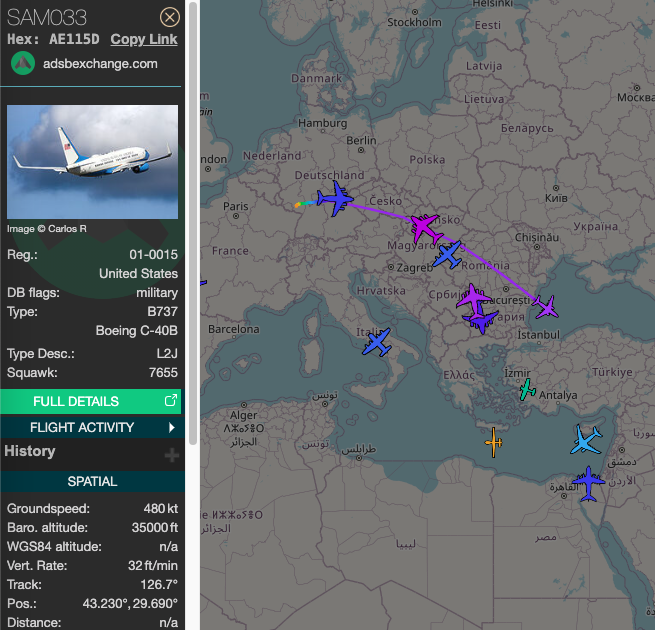Open FULL DETAILS for this aircraft

pyautogui.click(x=91, y=401)
